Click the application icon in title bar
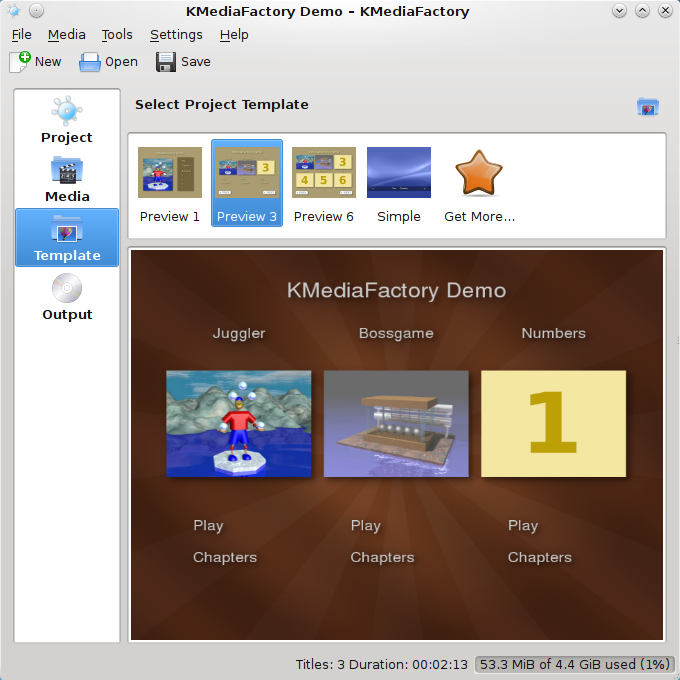The image size is (680, 680). 14,11
